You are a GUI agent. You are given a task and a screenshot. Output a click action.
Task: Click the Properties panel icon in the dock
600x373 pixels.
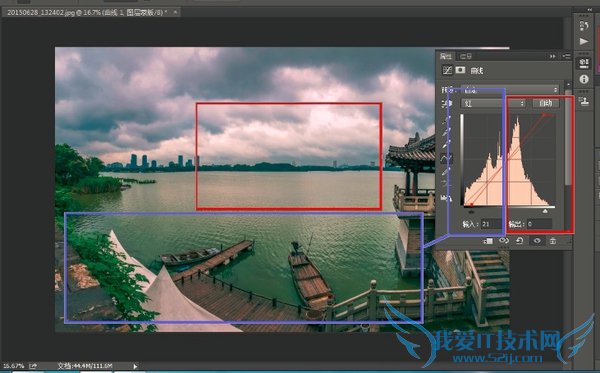584,63
